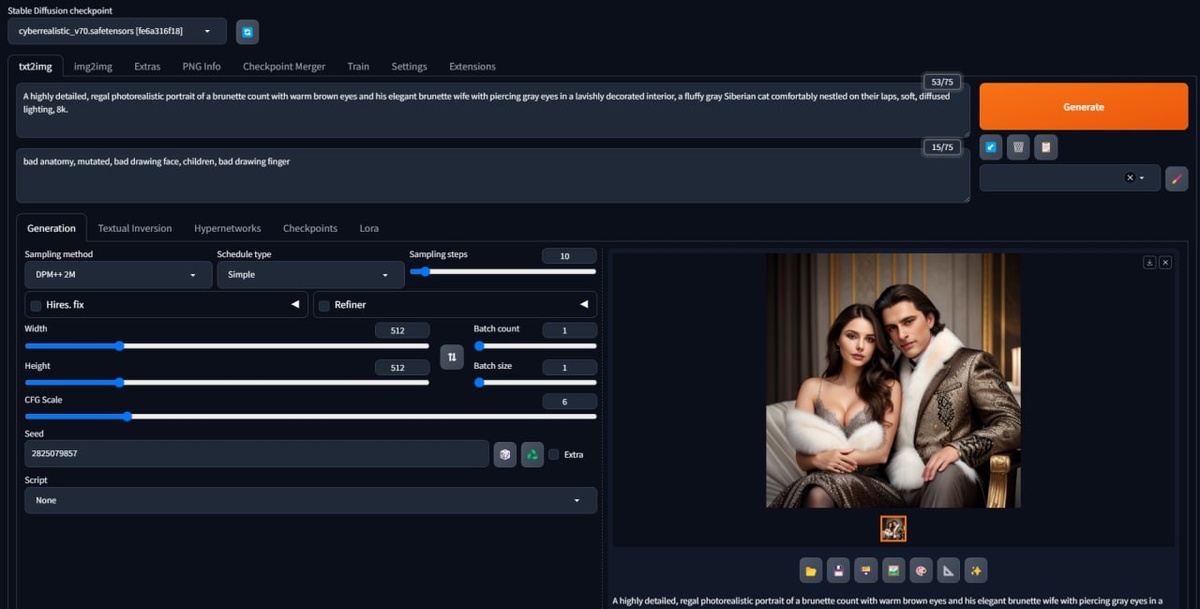Open the Stable Diffusion checkpoint selector
The width and height of the screenshot is (1200, 609).
pos(115,31)
